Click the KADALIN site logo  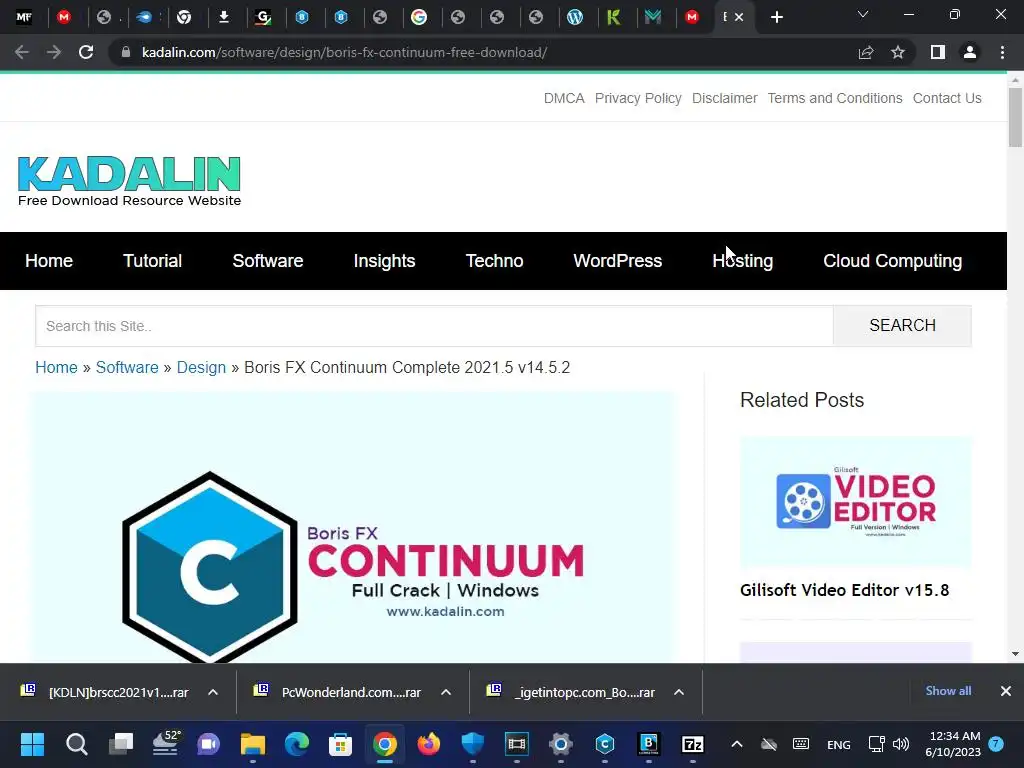pos(129,181)
